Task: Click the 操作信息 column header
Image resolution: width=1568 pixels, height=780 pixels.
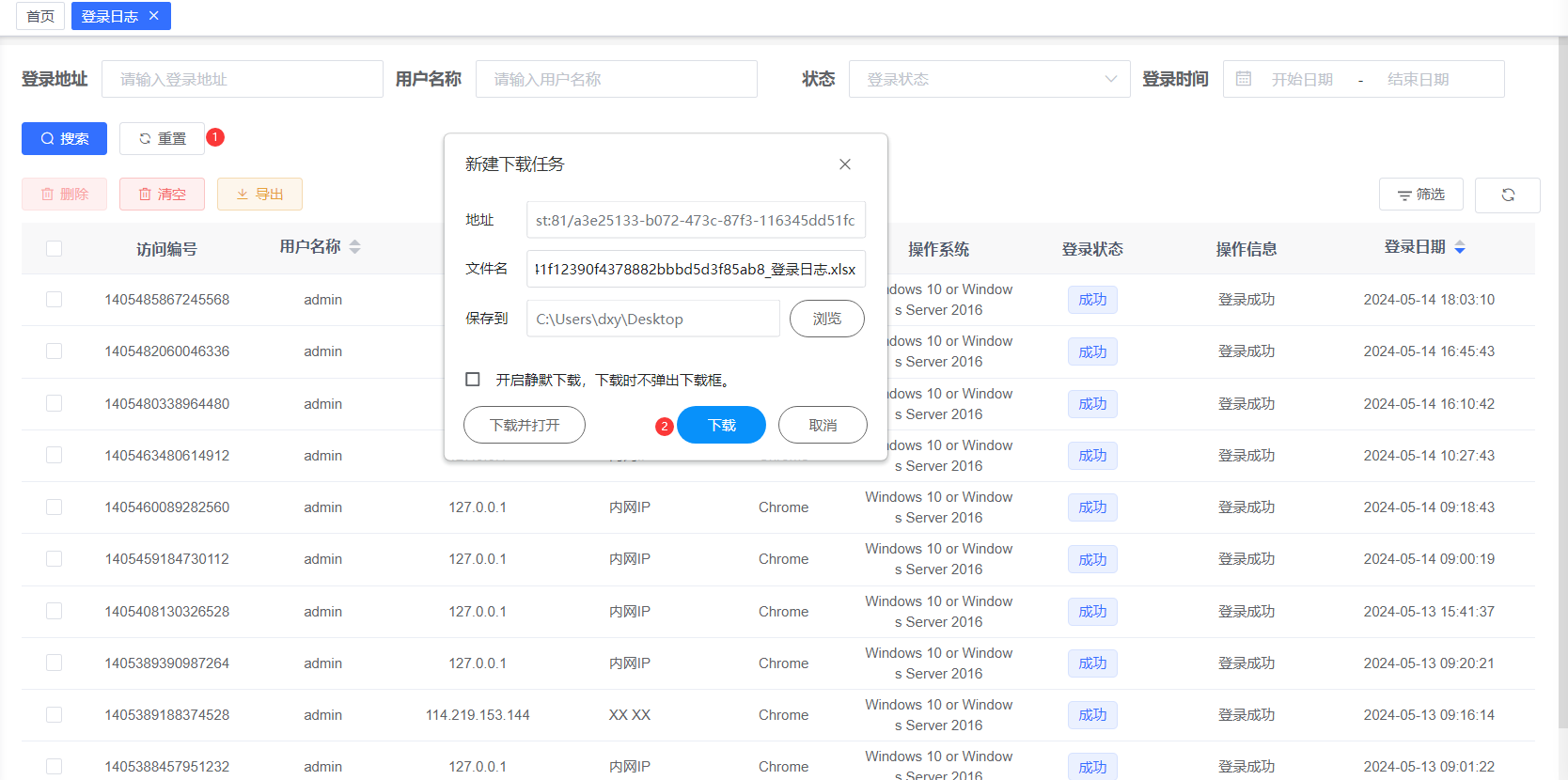Action: (1247, 249)
